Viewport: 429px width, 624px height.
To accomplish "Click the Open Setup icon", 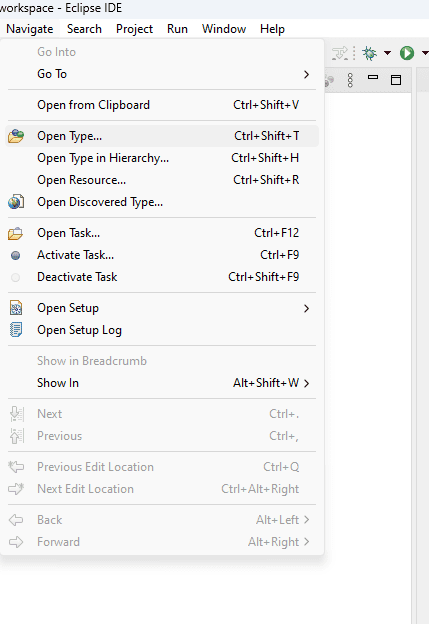I will click(16, 308).
